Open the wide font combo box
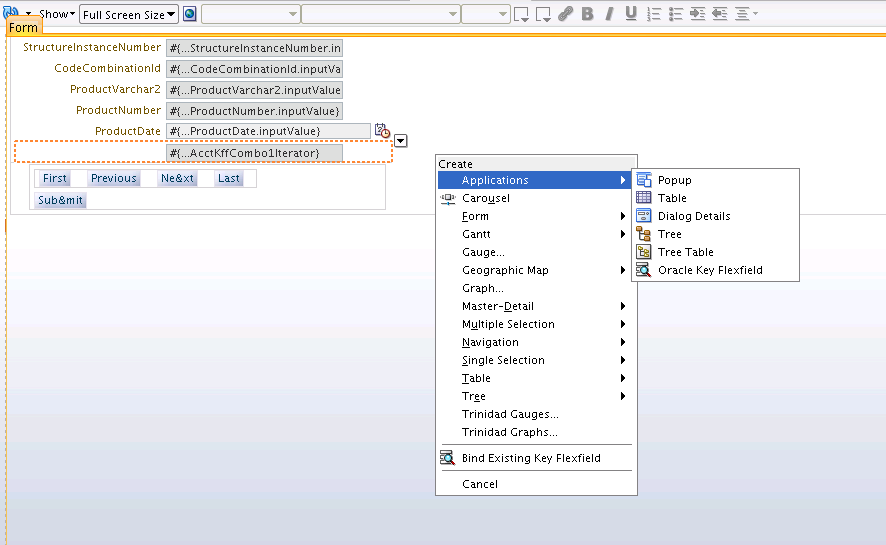Screen dimensions: 886x545 [380, 14]
